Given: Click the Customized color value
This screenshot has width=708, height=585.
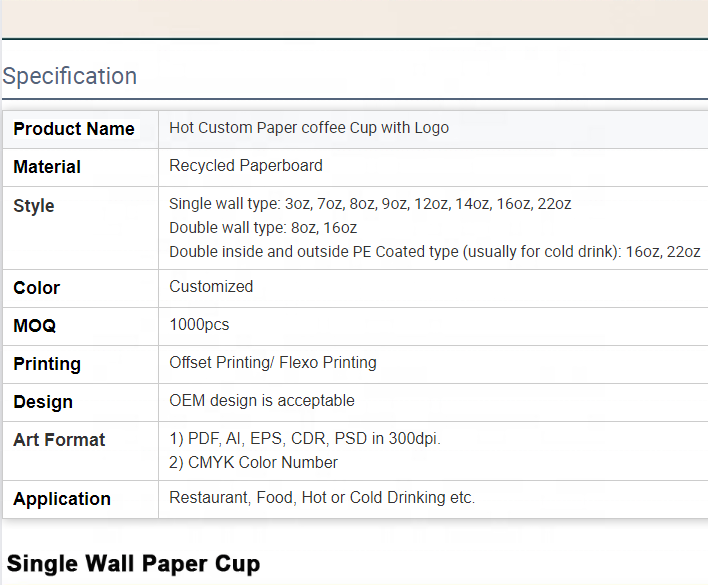Looking at the screenshot, I should 211,287.
